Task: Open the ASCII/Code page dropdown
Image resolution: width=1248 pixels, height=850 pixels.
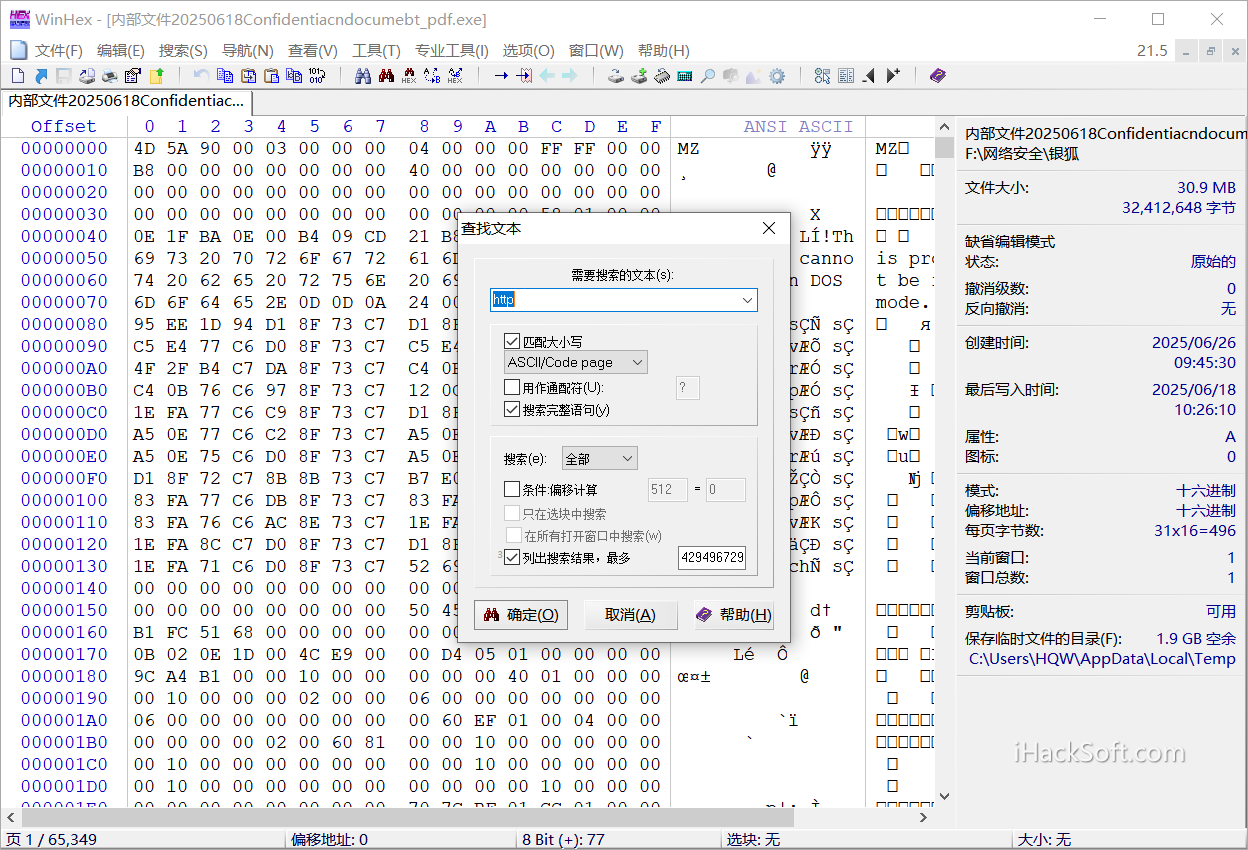Action: coord(576,362)
